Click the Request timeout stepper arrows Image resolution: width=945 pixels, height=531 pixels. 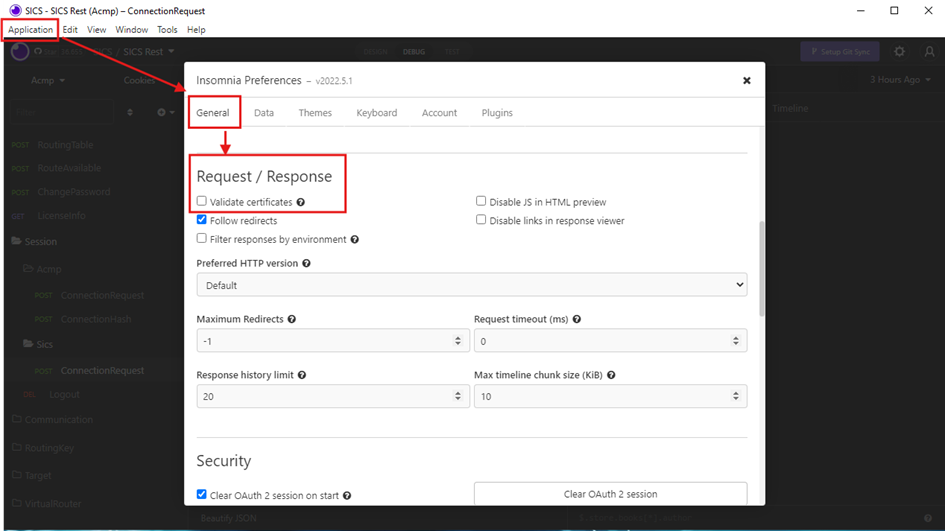tap(735, 341)
